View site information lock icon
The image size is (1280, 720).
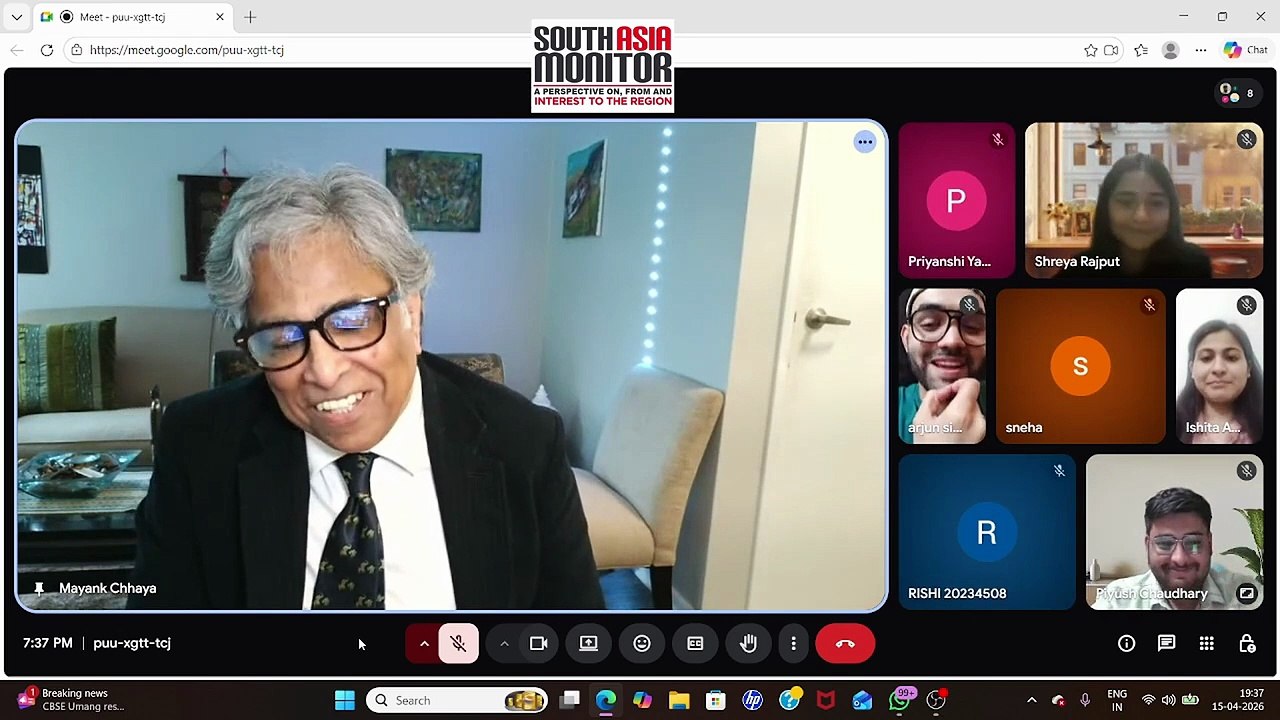point(77,50)
